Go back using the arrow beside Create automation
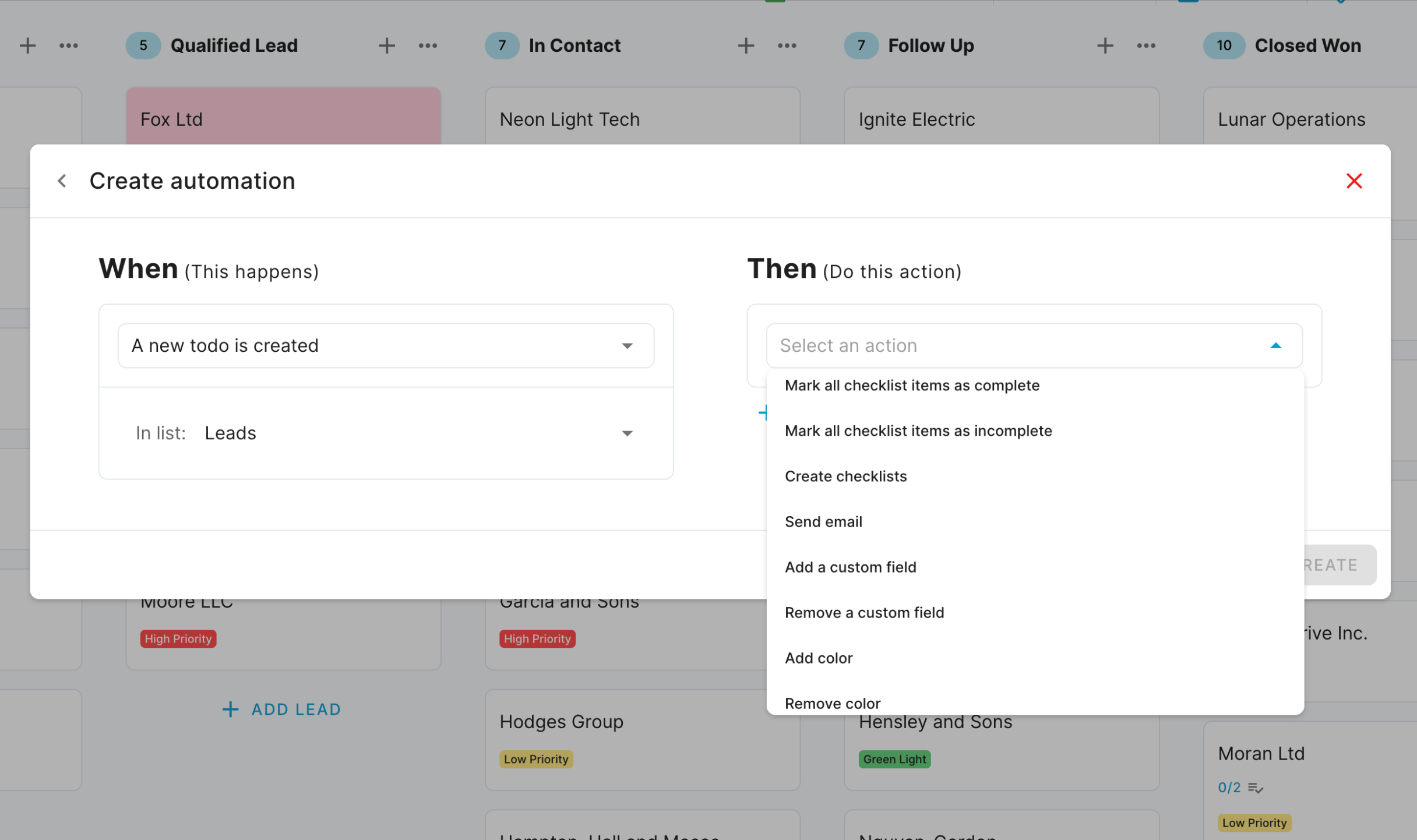Viewport: 1417px width, 840px height. click(x=62, y=181)
